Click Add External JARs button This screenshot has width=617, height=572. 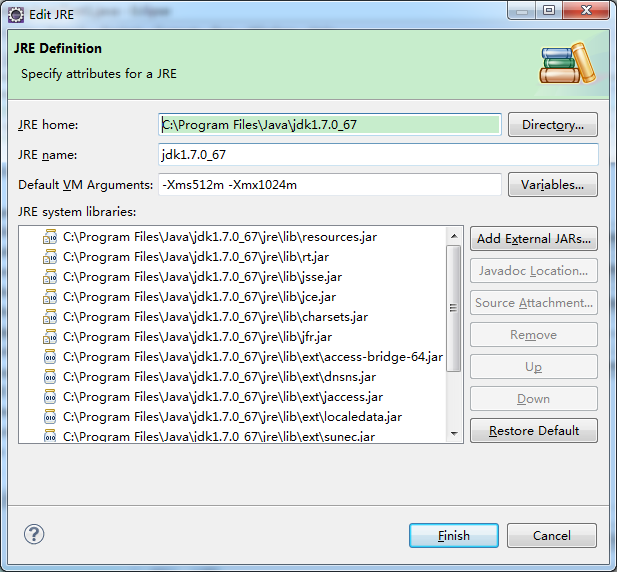[x=534, y=239]
